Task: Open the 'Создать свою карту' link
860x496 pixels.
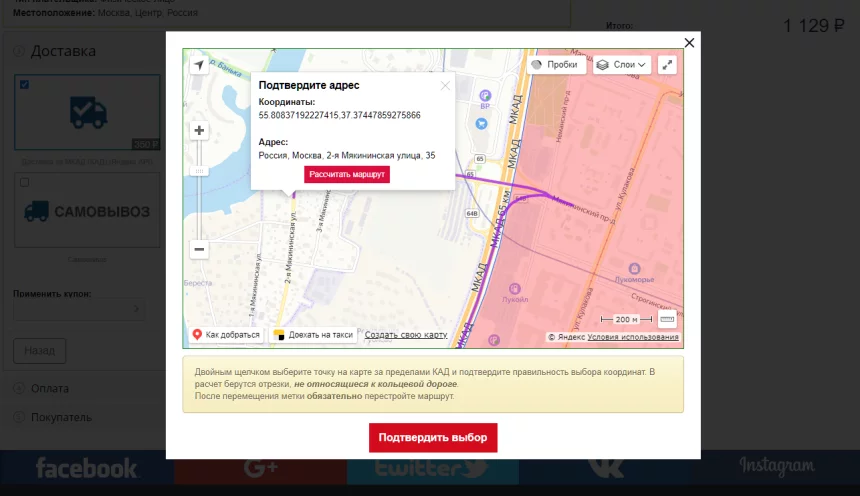Action: pyautogui.click(x=406, y=335)
